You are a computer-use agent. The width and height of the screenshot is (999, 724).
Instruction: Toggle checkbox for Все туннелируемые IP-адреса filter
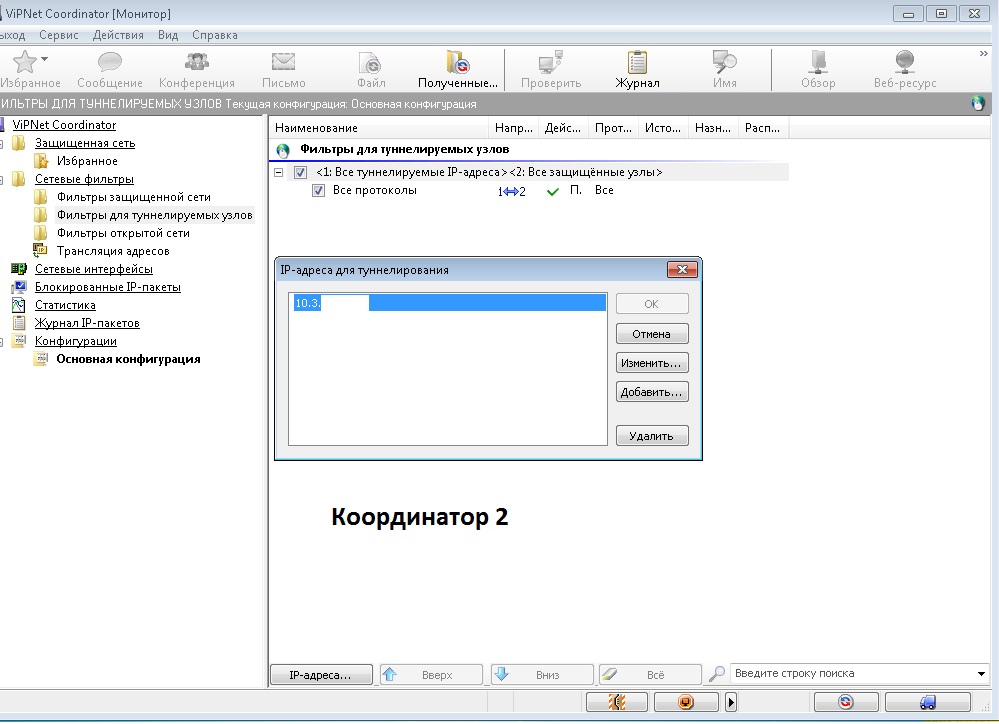[300, 172]
